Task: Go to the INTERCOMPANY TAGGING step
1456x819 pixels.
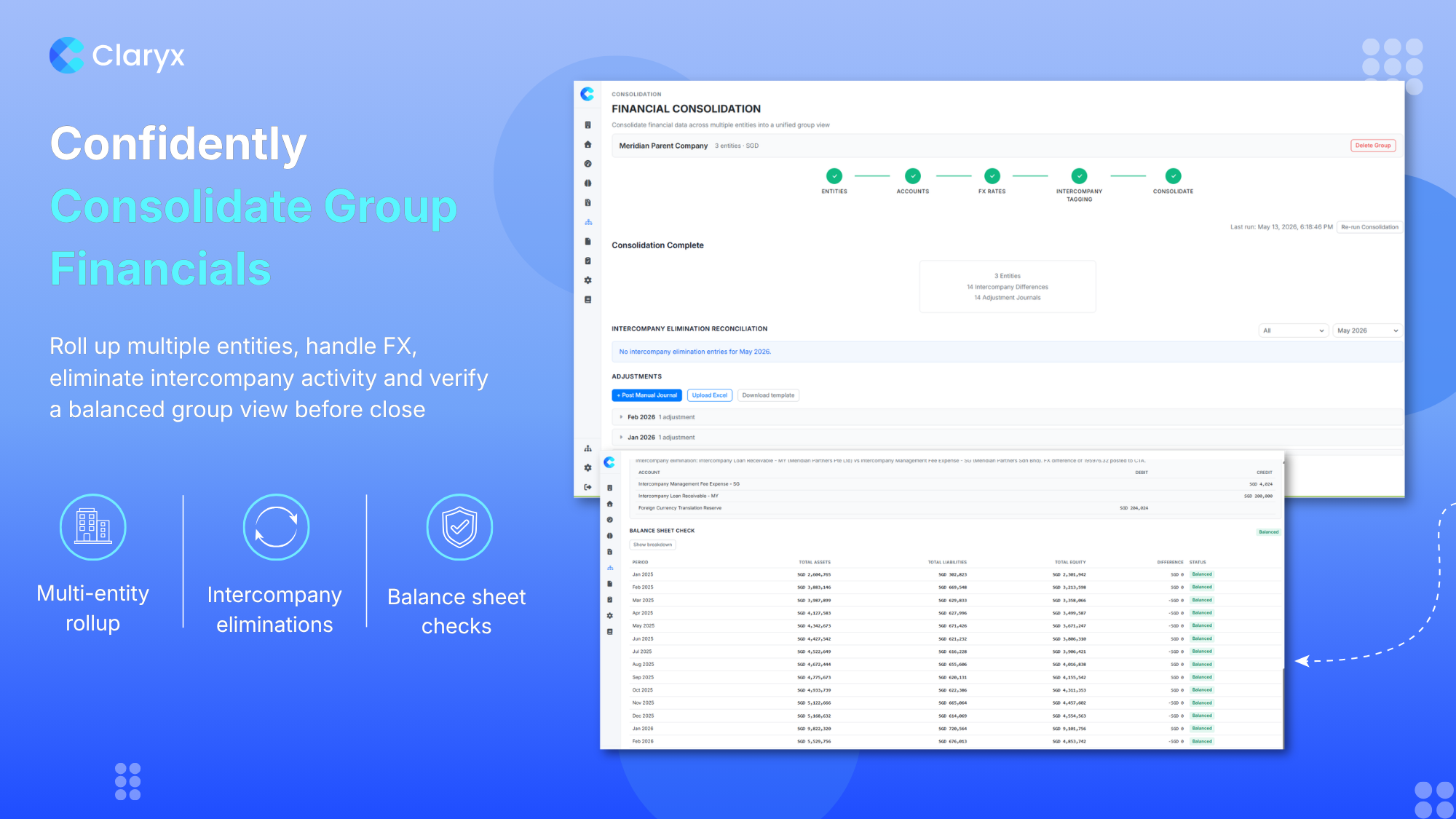Action: [x=1080, y=176]
